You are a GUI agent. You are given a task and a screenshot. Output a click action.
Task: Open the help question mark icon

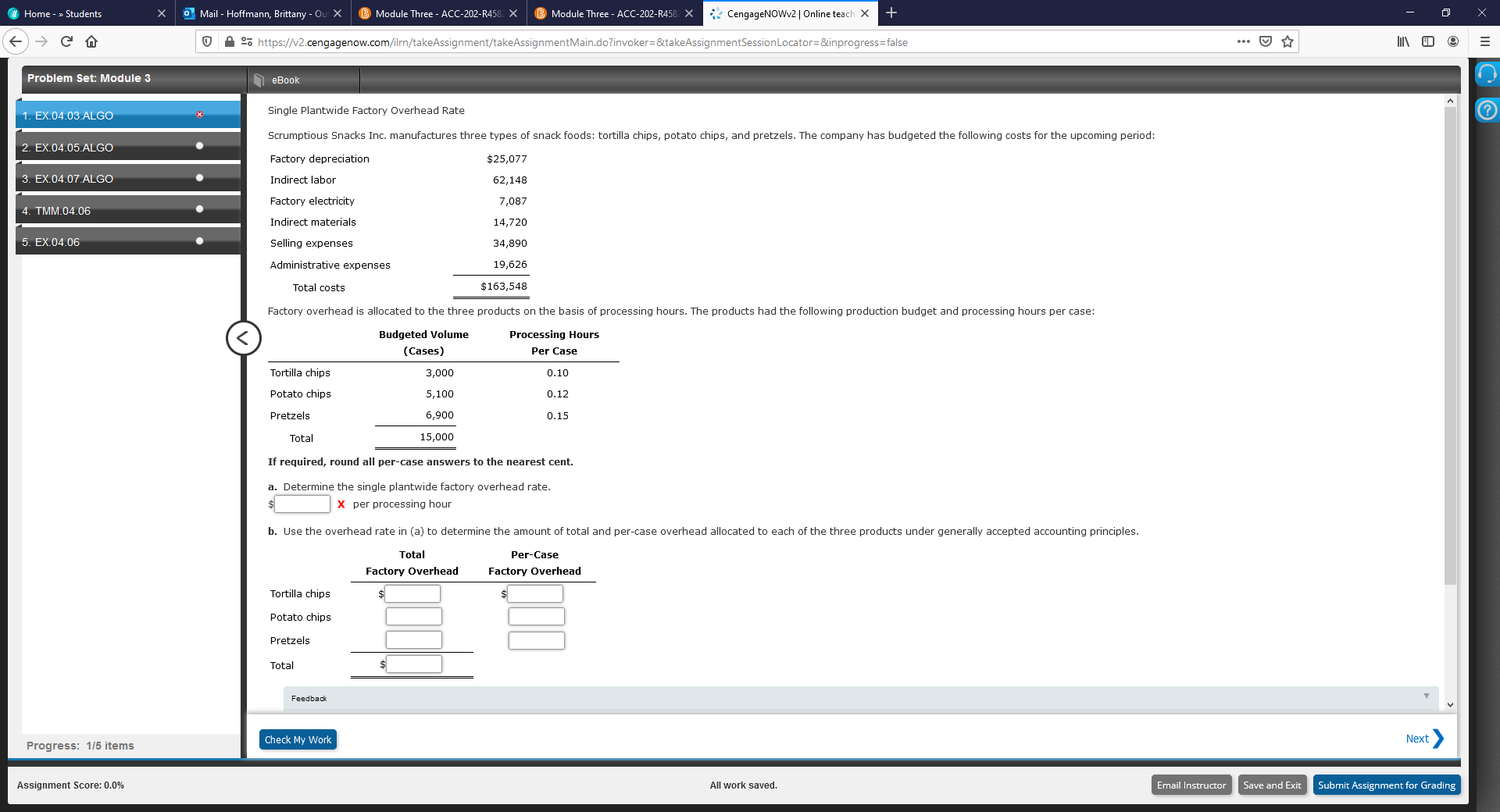(1487, 109)
